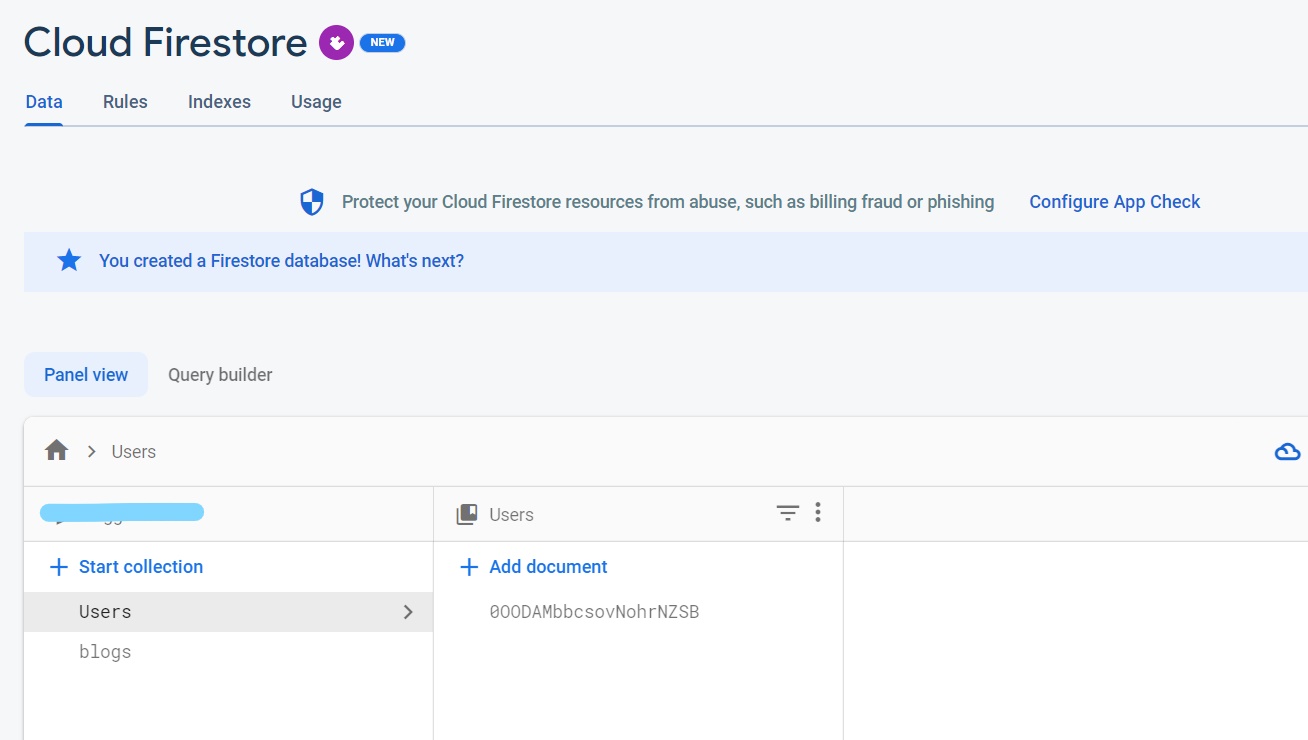Image resolution: width=1308 pixels, height=740 pixels.
Task: Click the blue star icon in the banner
Action: pos(69,261)
